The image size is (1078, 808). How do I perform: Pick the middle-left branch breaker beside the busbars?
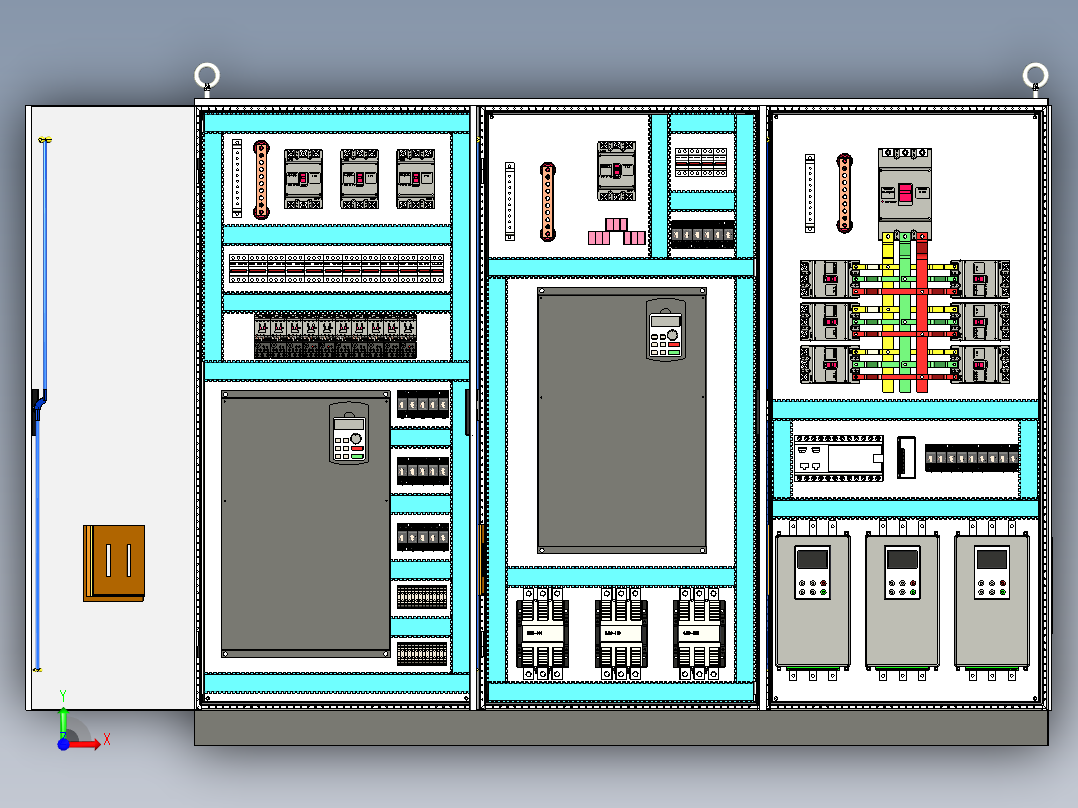(x=830, y=322)
